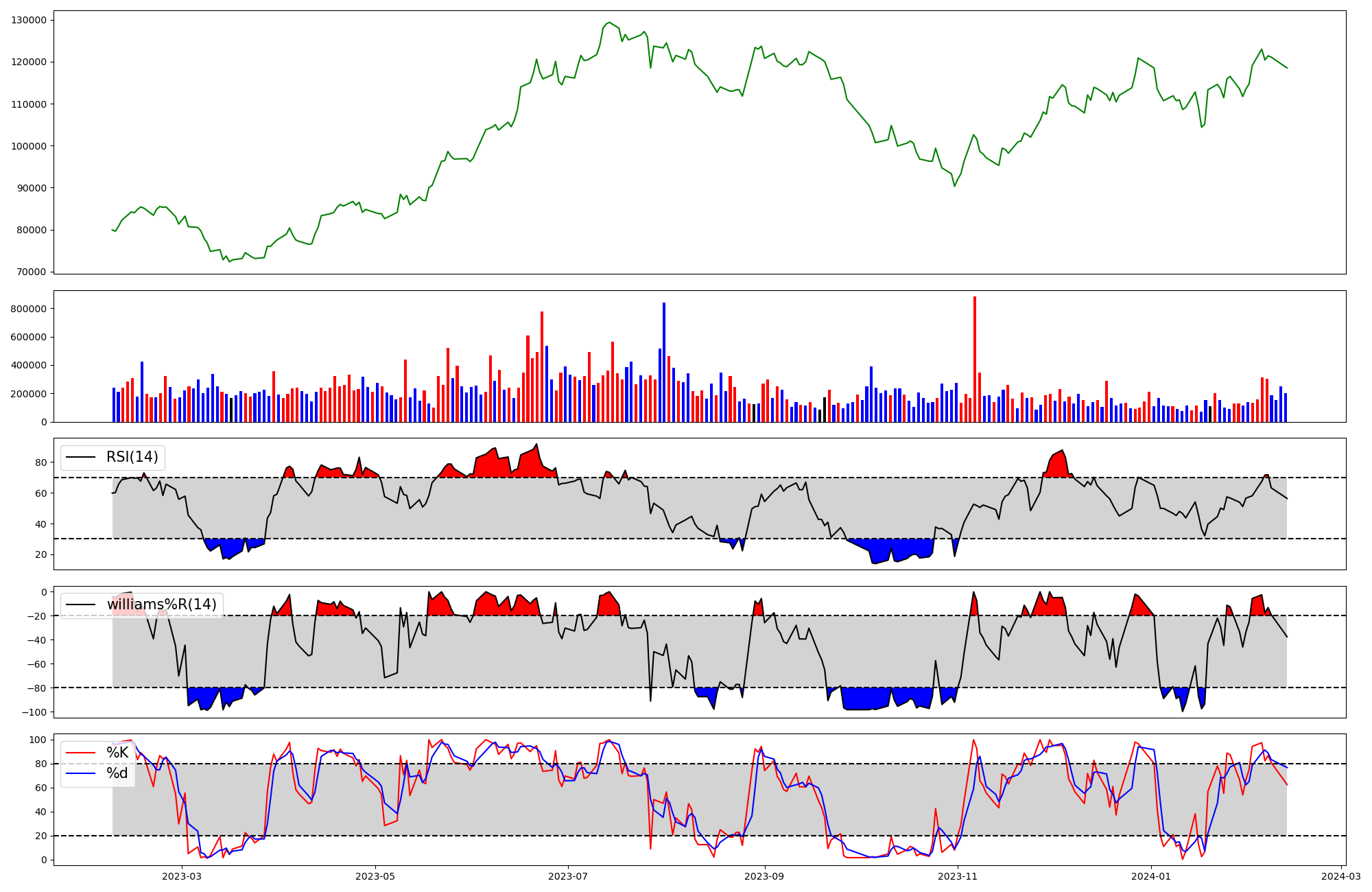
Task: Click the 2024-03 x-axis date label
Action: point(1340,876)
